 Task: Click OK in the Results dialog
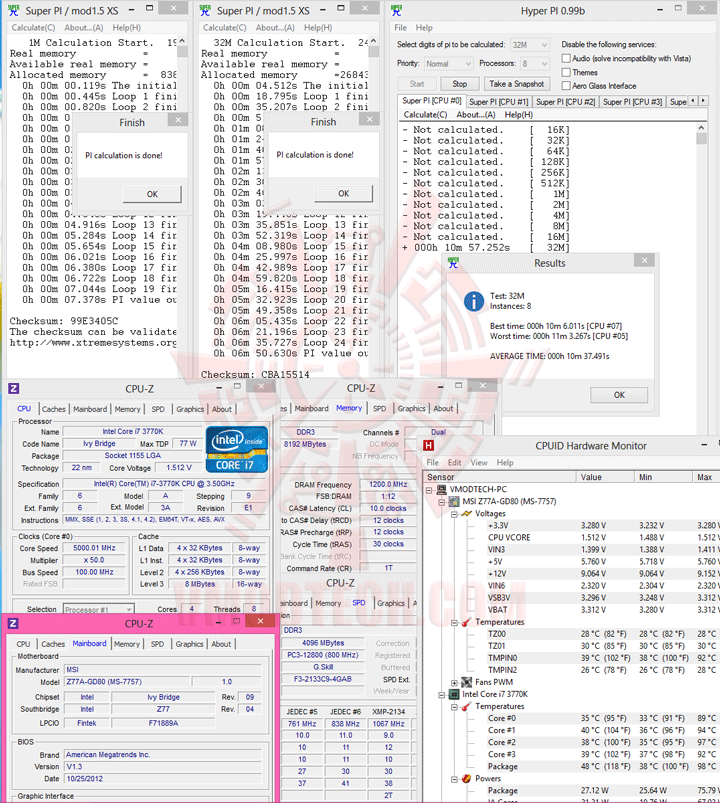[619, 395]
